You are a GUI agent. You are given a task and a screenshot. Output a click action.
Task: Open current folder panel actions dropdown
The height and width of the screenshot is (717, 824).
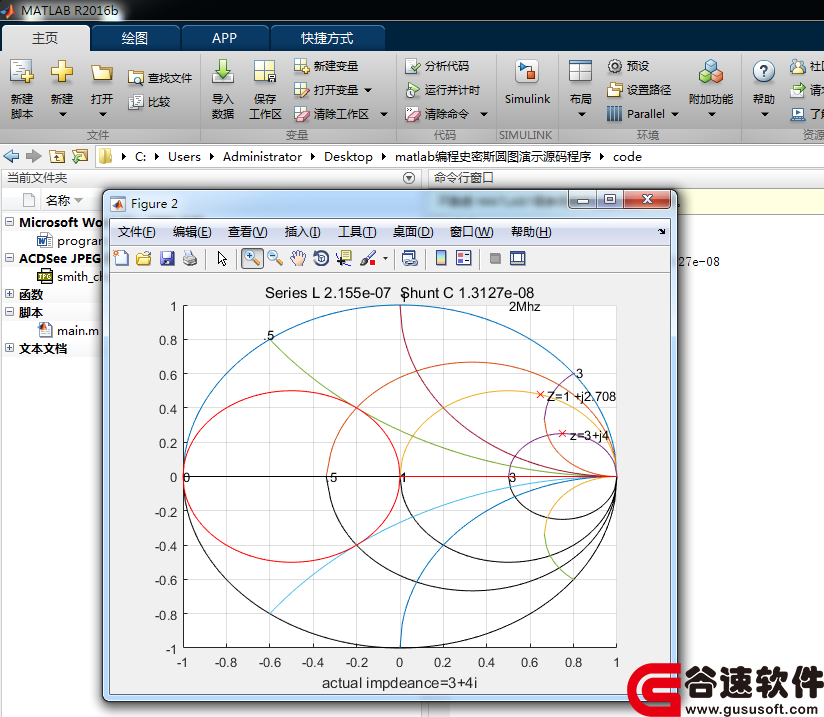point(409,178)
